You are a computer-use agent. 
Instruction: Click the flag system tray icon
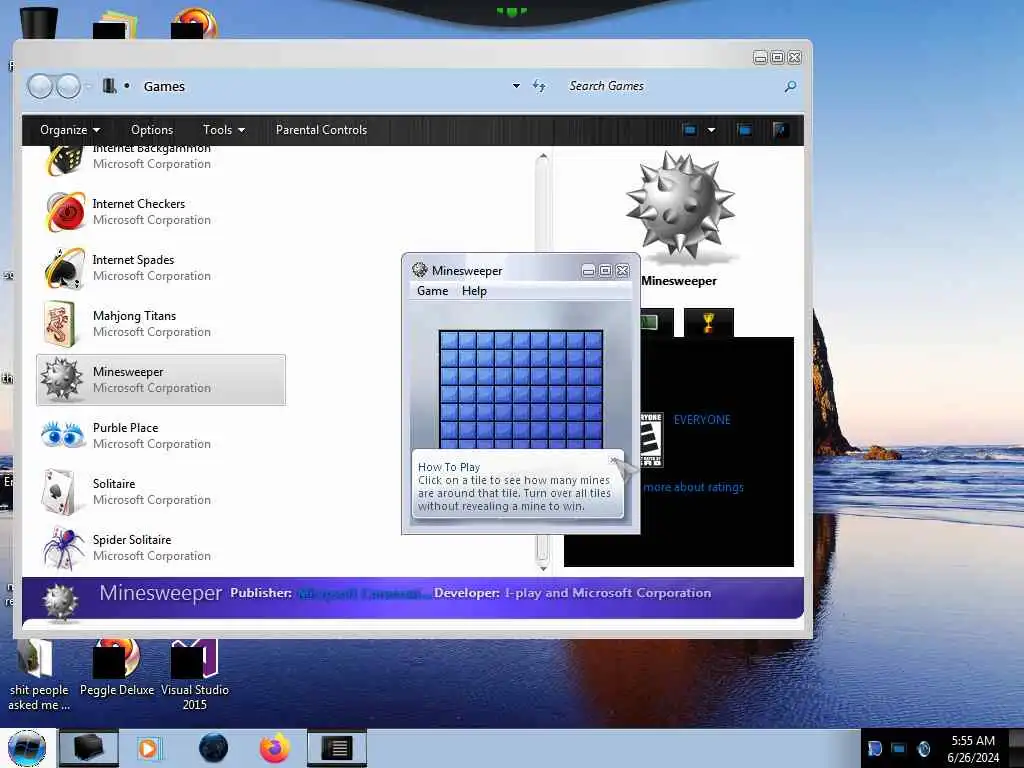coord(874,748)
